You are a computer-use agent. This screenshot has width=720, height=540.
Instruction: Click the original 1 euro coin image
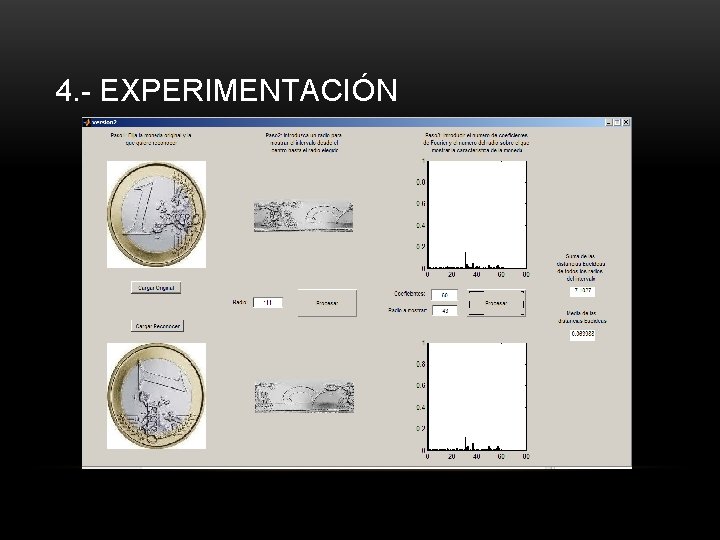click(x=157, y=214)
